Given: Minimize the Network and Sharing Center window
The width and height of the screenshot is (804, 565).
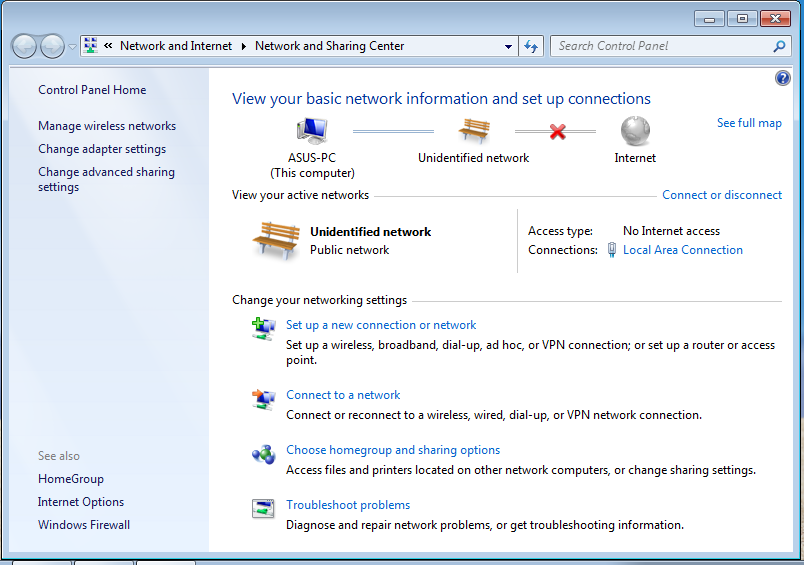Looking at the screenshot, I should pos(709,19).
